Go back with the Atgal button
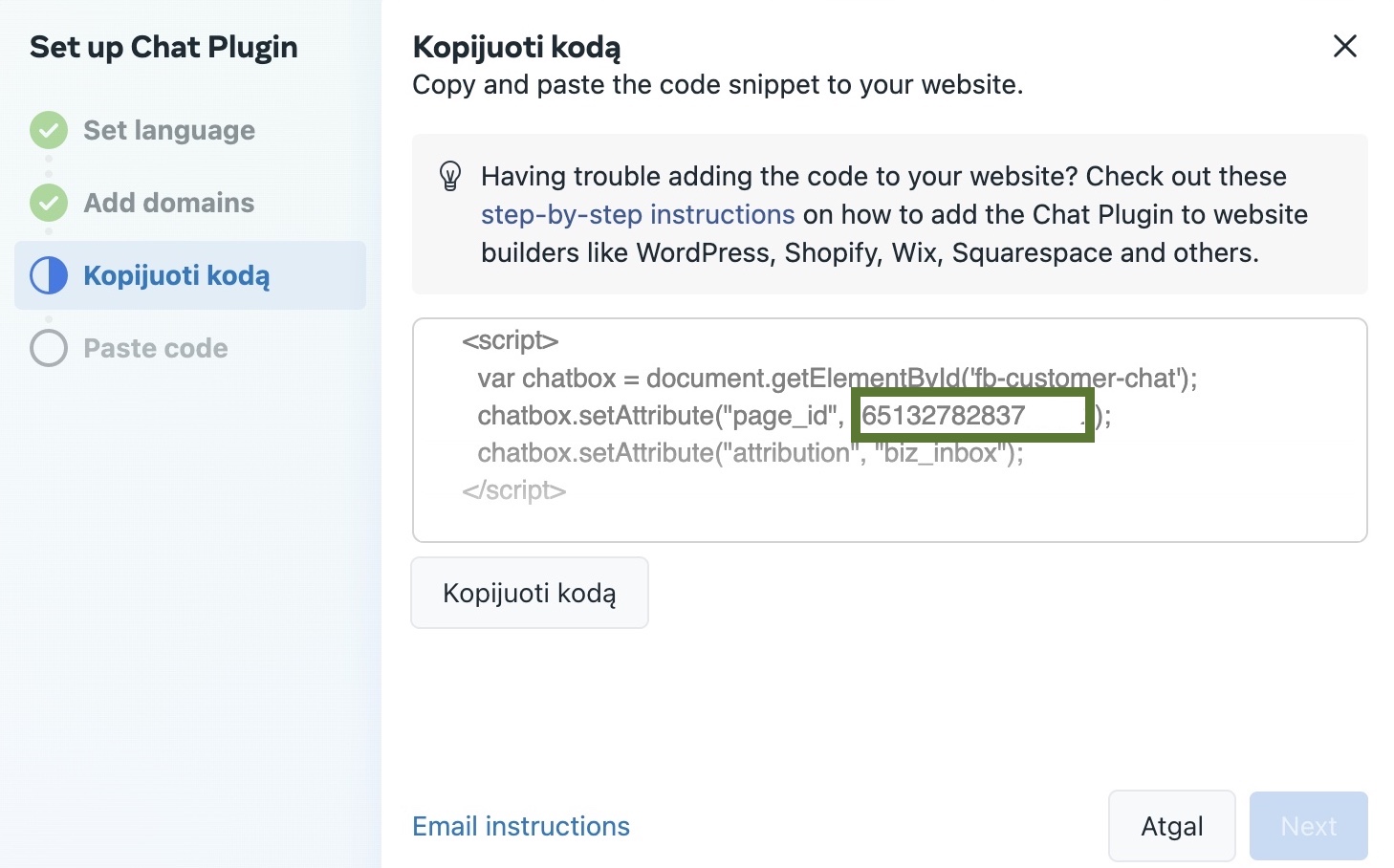This screenshot has width=1394, height=868. coord(1171,826)
